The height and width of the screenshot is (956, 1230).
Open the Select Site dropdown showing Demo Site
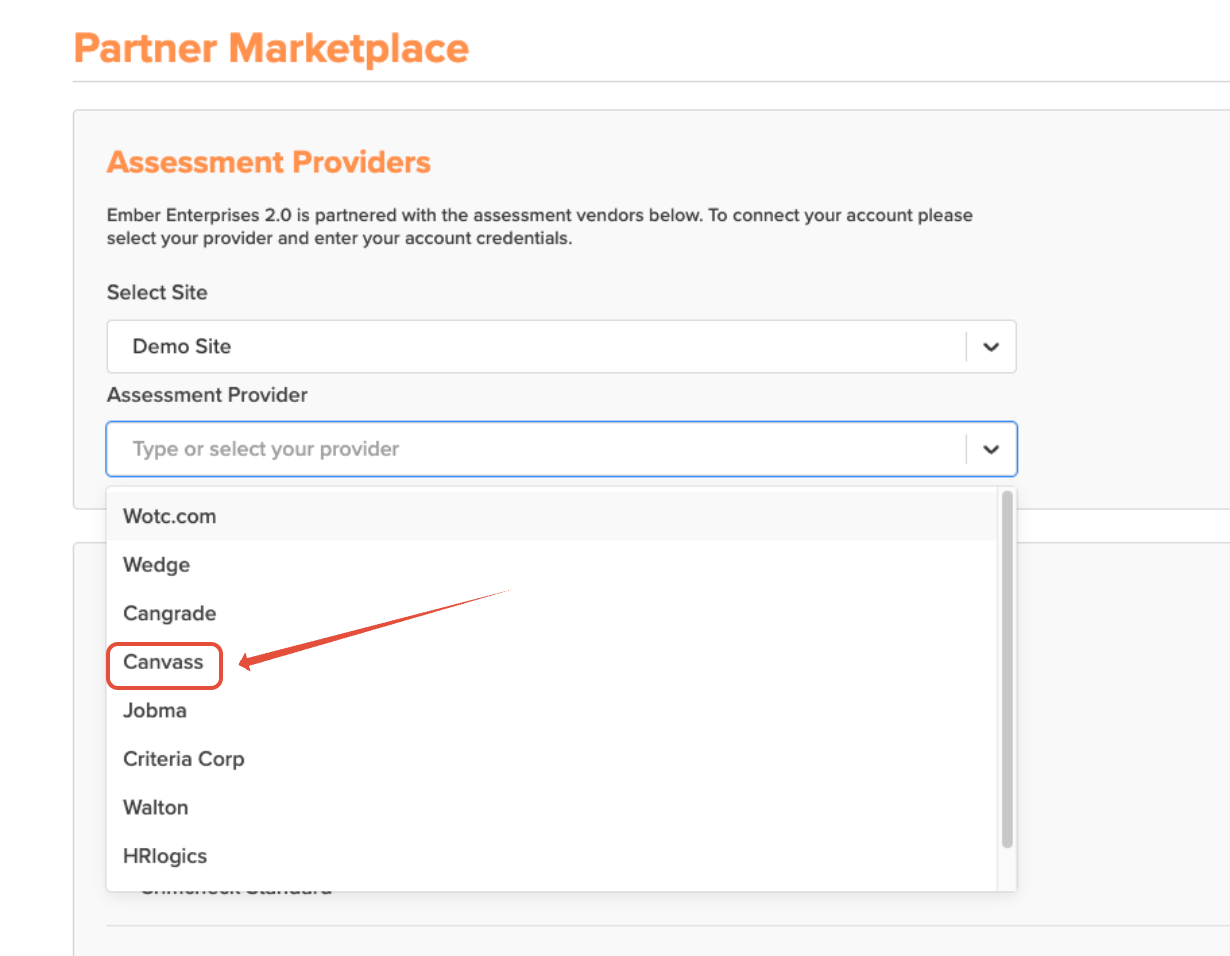point(561,347)
